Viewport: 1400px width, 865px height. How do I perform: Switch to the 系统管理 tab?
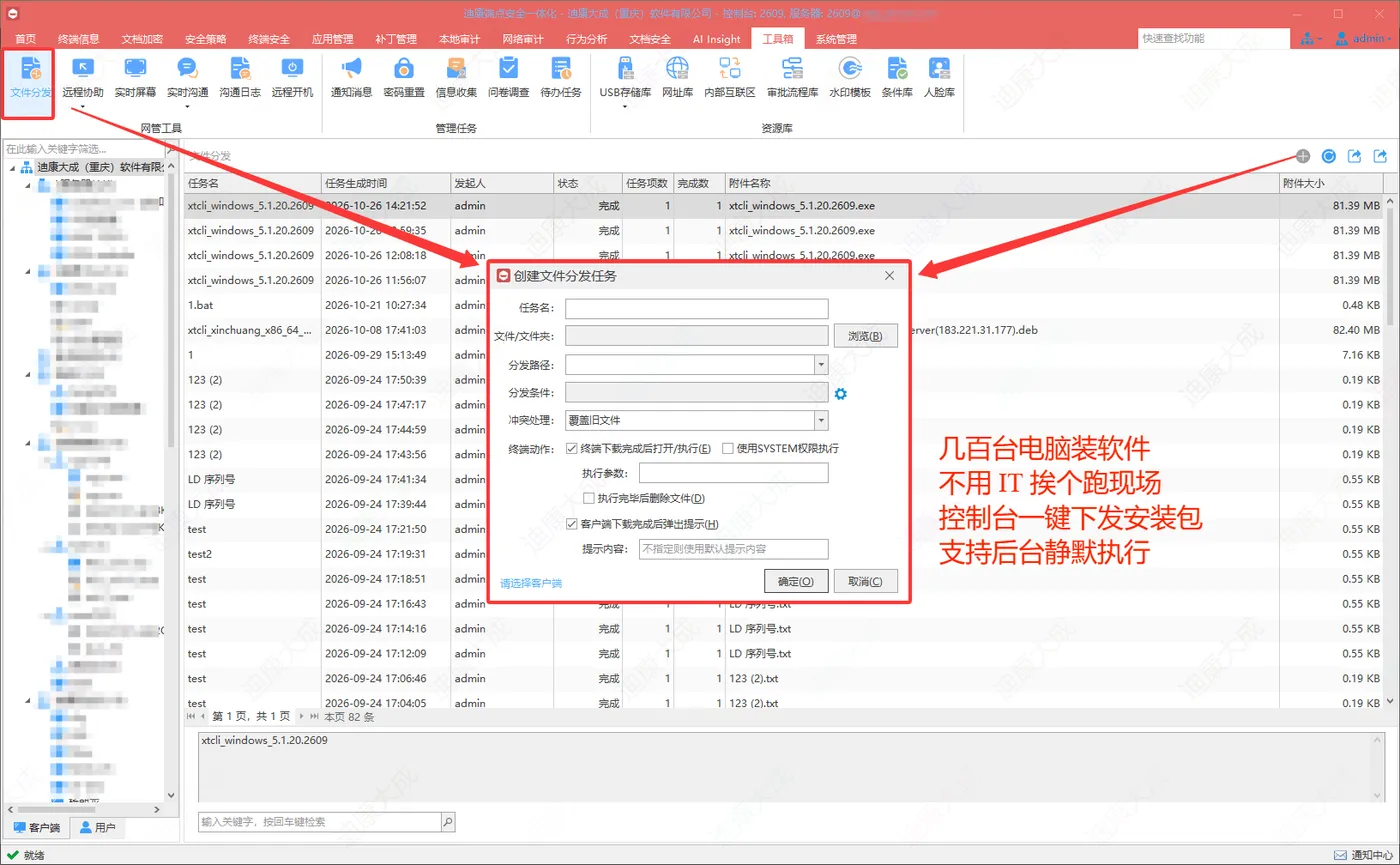click(836, 39)
